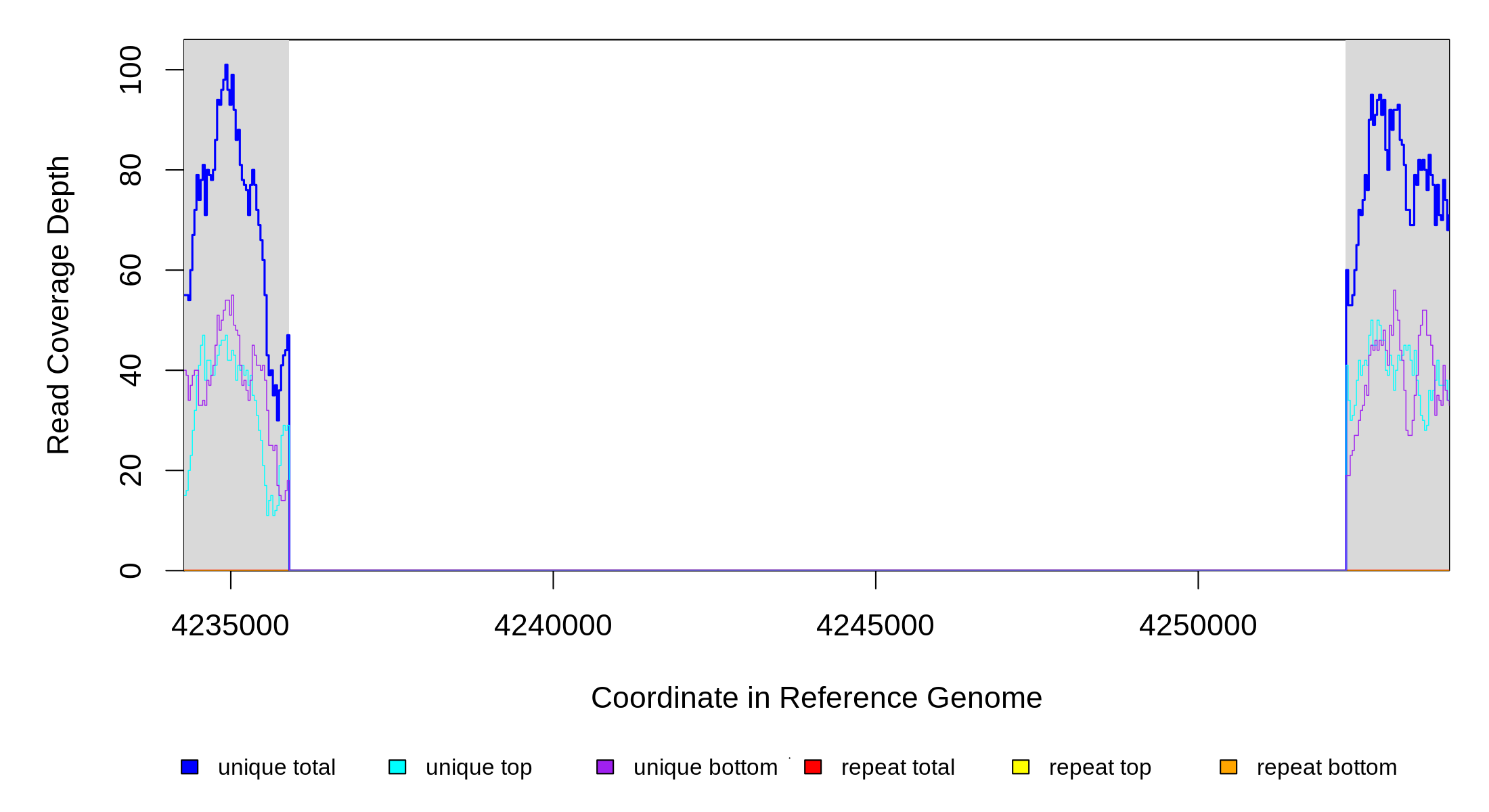This screenshot has height=812, width=1489.
Task: Select the "repeat bottom" legend label
Action: pyautogui.click(x=1327, y=767)
